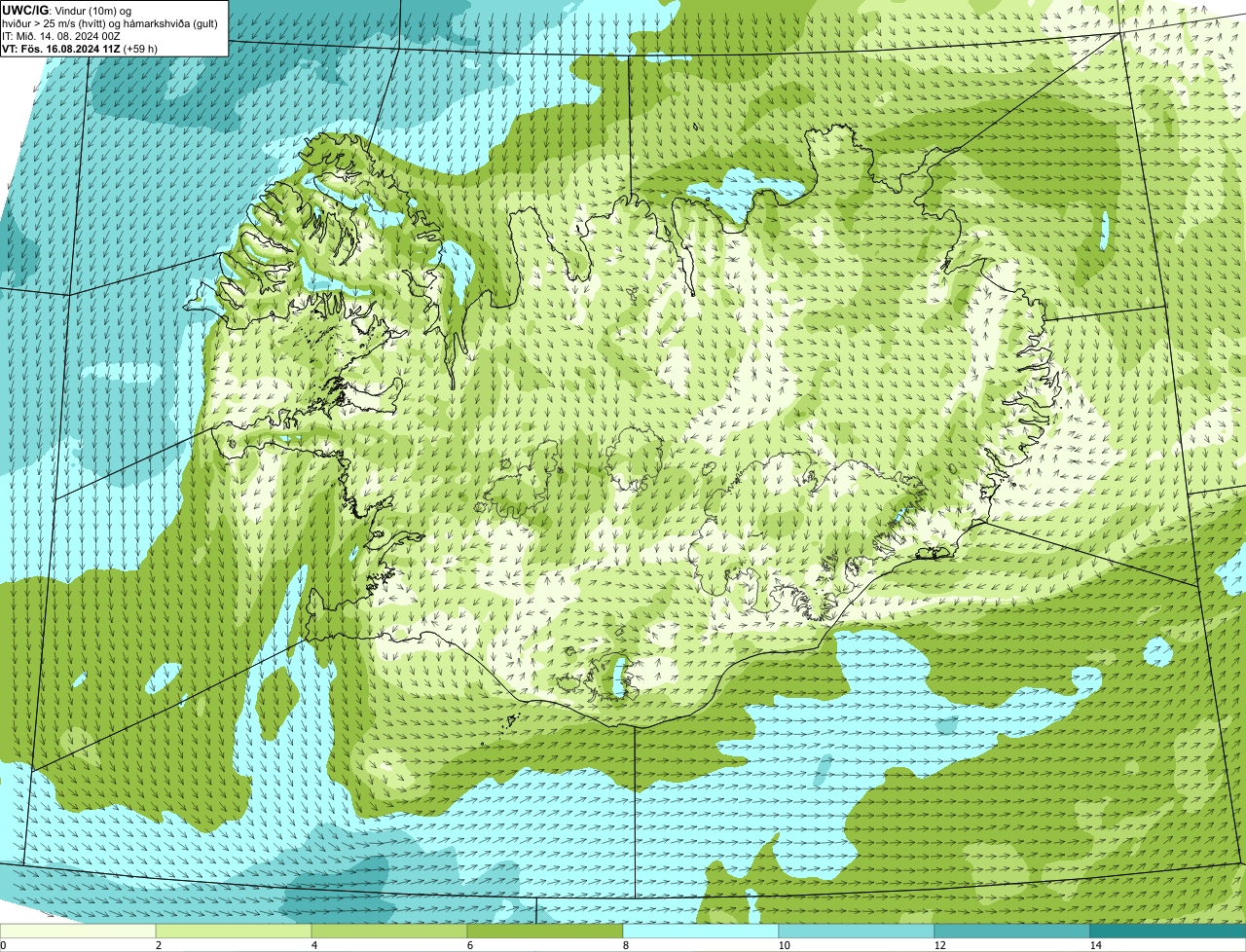Click the '10' label on the color scale

pyautogui.click(x=784, y=945)
